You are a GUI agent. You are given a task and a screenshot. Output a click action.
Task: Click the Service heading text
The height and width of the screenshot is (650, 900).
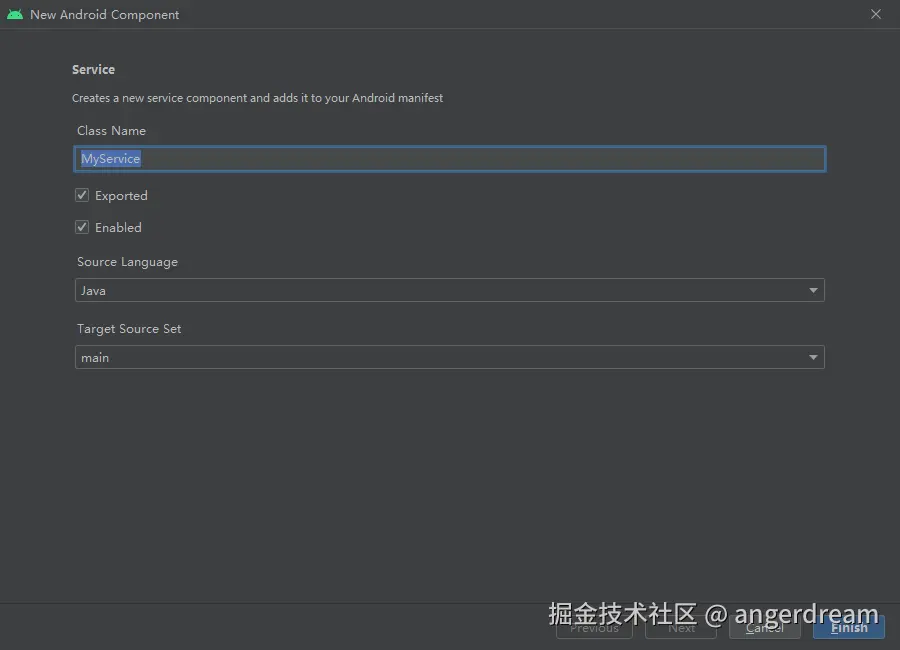pyautogui.click(x=94, y=69)
